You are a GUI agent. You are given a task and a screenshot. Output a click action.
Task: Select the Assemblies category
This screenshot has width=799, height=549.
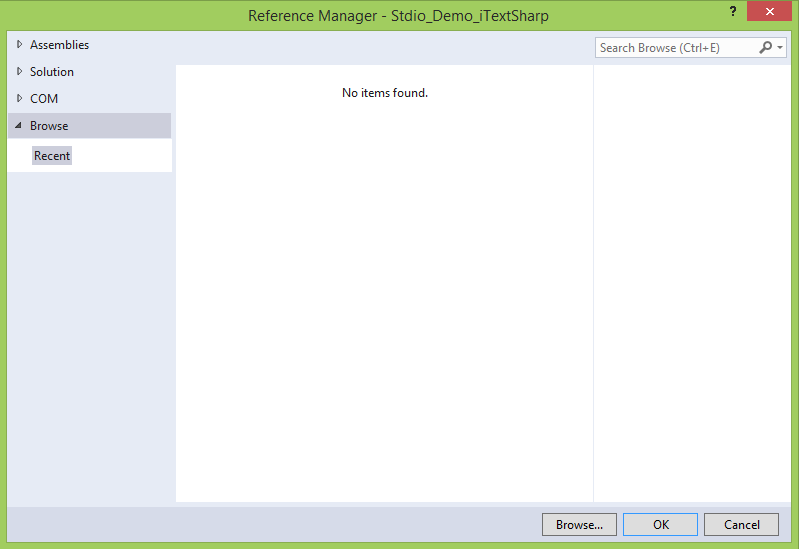[59, 45]
